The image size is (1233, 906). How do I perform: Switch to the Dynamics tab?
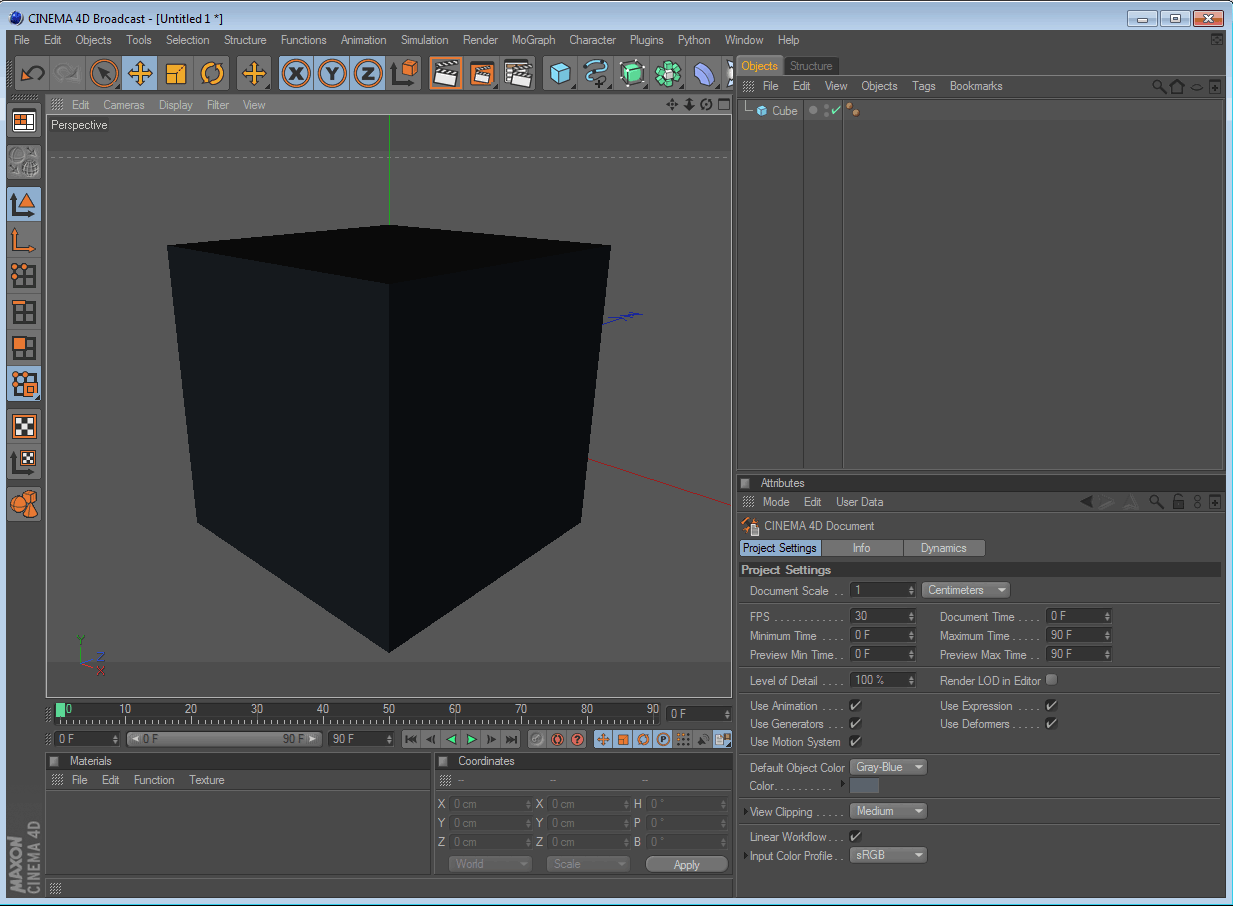point(944,548)
